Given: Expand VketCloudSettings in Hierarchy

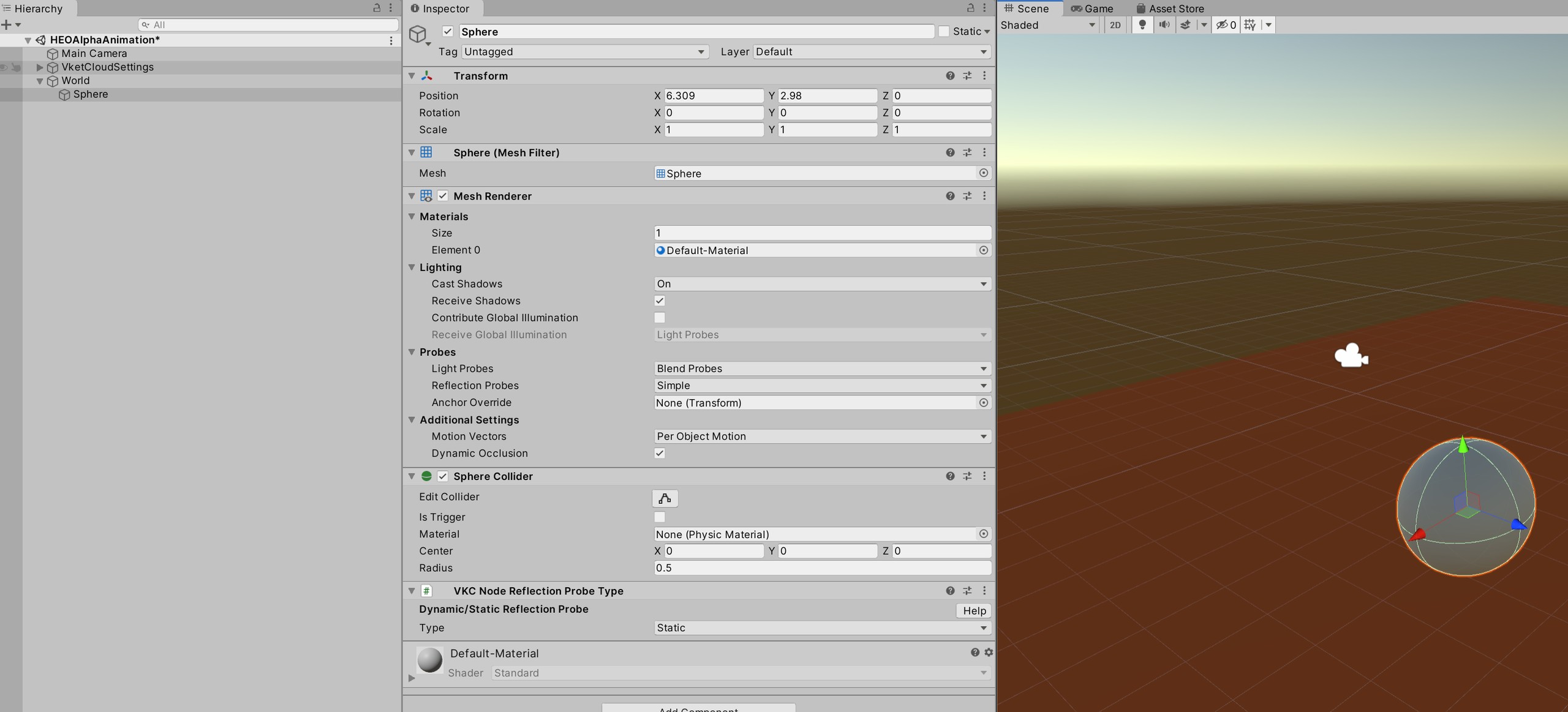Looking at the screenshot, I should [40, 67].
